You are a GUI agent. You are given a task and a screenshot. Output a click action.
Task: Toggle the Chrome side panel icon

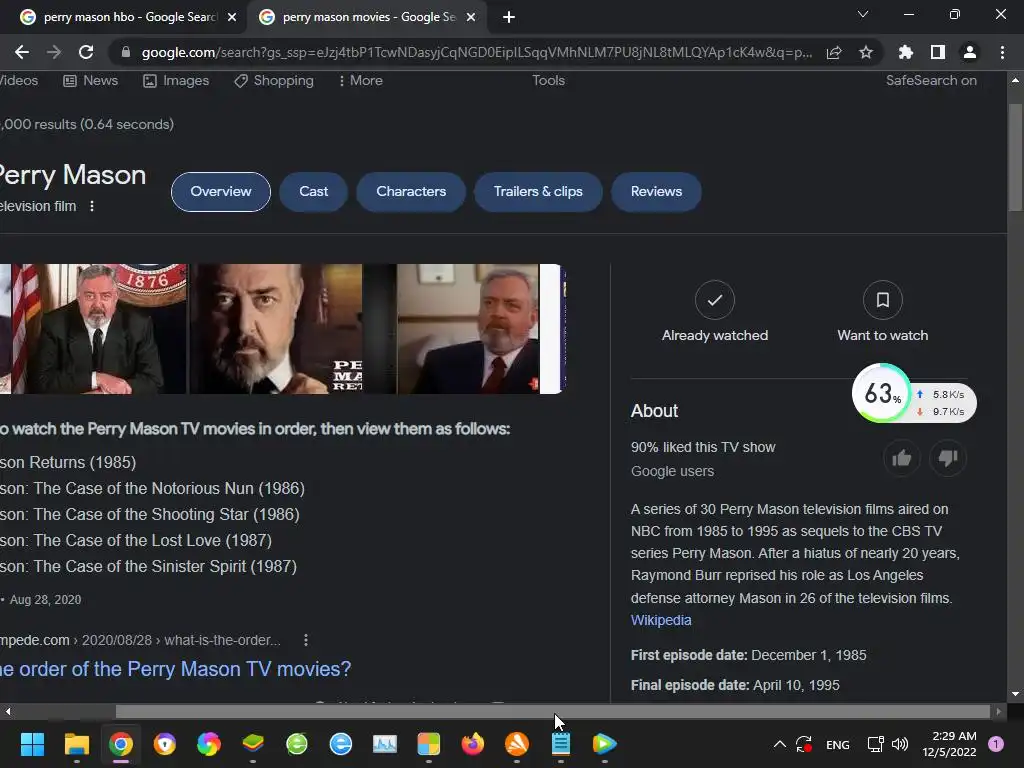(x=938, y=52)
